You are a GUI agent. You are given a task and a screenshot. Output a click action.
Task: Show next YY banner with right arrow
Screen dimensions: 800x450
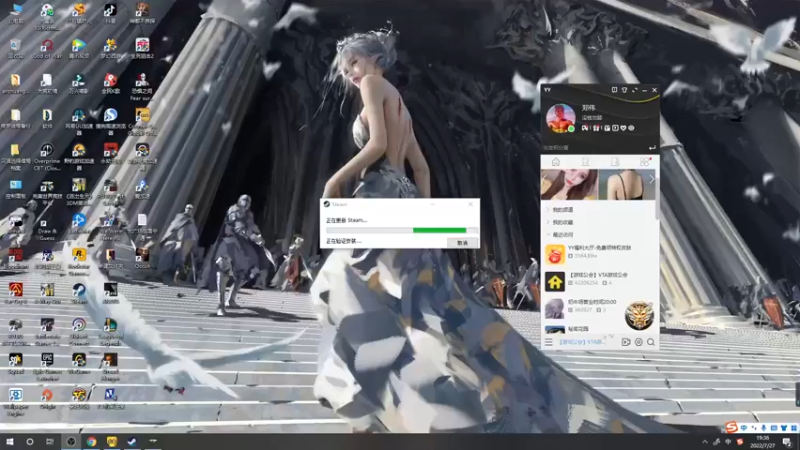pos(652,179)
